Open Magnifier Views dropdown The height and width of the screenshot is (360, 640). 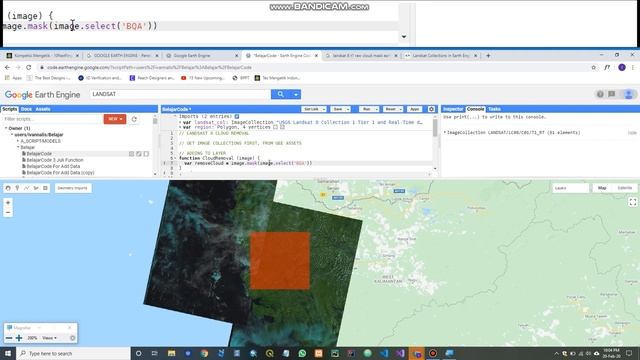49,338
